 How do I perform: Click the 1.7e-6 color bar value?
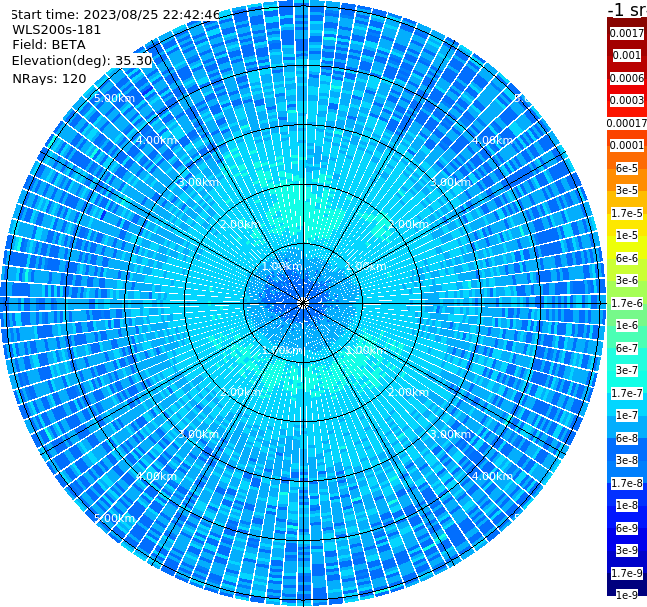pyautogui.click(x=627, y=303)
